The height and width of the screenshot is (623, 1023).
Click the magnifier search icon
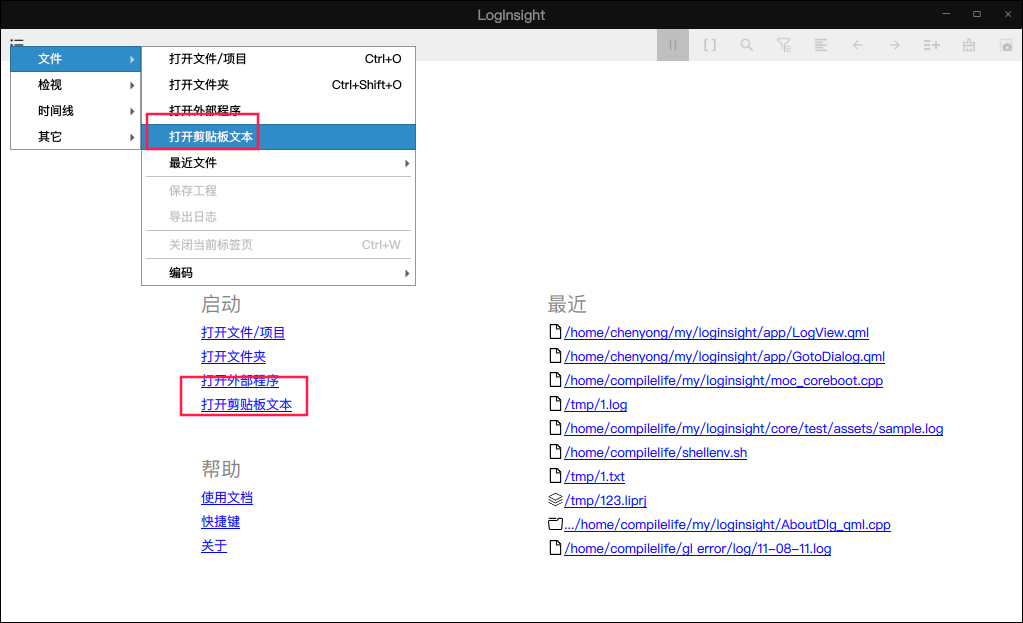pos(746,45)
